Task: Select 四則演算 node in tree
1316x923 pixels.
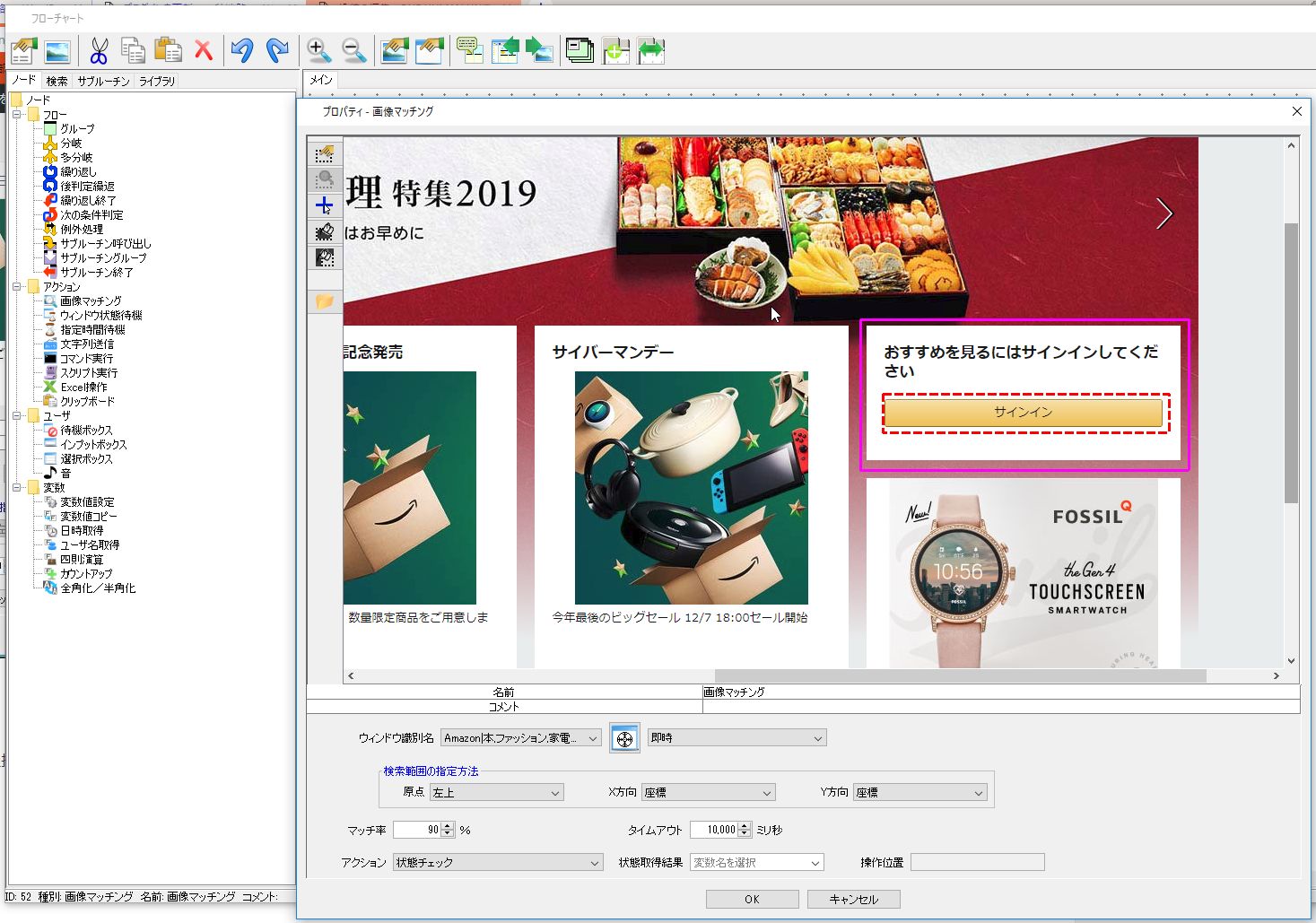Action: point(82,560)
